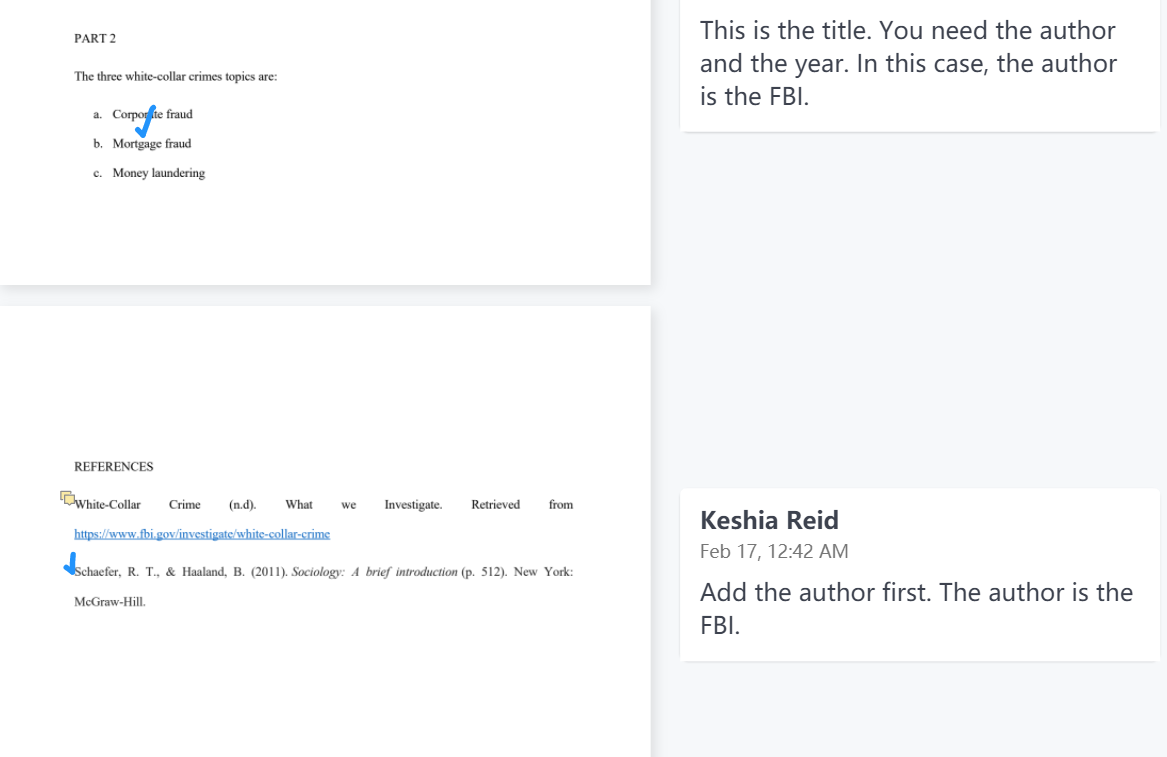1167x757 pixels.
Task: Open the fbi.gov white-collar-crime hyperlink
Action: (x=202, y=534)
